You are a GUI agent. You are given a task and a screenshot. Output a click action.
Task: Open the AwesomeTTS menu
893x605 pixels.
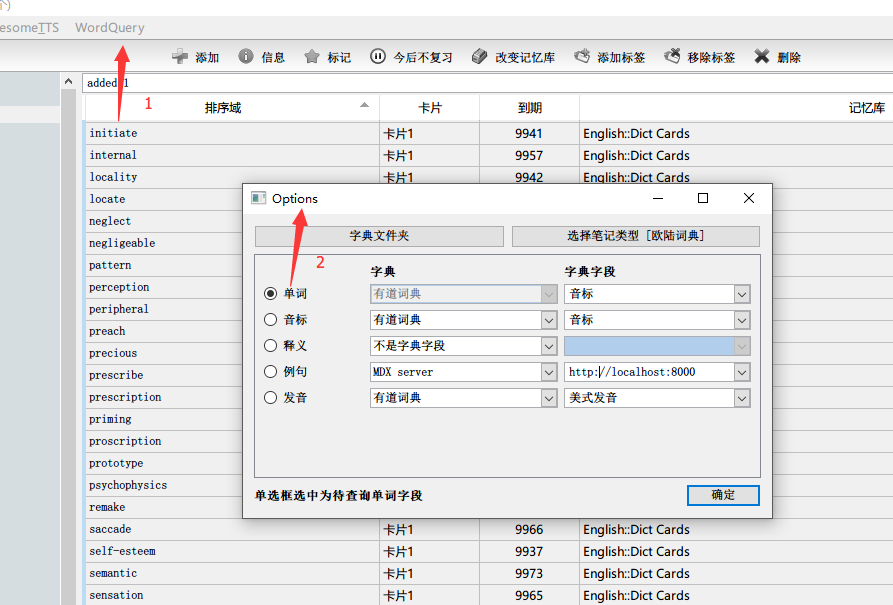tap(28, 28)
